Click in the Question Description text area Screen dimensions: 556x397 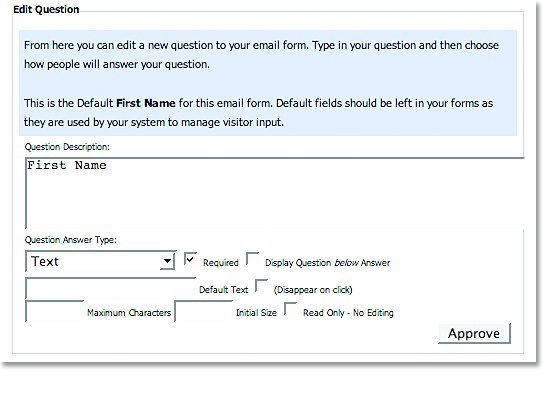coord(275,193)
